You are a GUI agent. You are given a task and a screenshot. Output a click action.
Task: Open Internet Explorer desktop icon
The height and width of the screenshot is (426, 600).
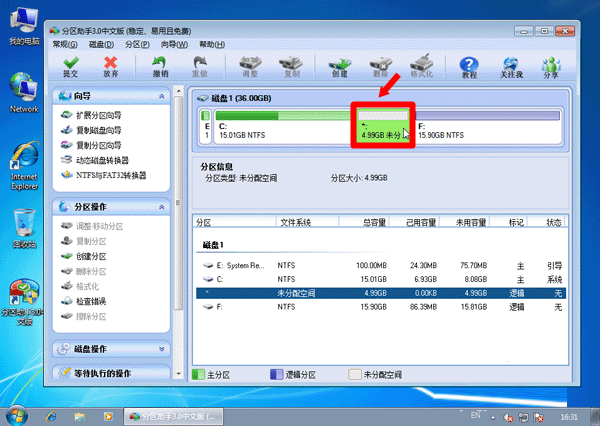pos(23,167)
